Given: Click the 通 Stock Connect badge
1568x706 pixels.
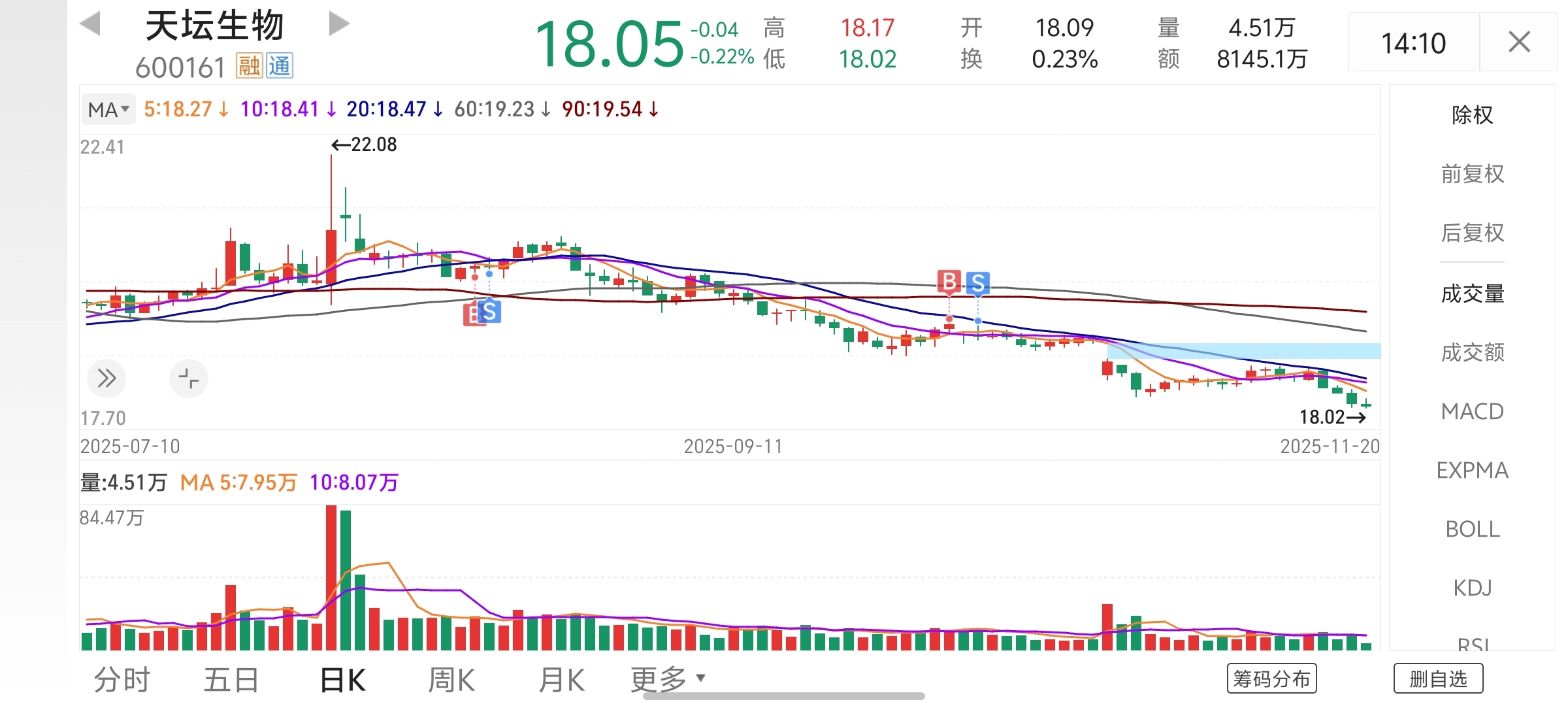Looking at the screenshot, I should point(280,66).
